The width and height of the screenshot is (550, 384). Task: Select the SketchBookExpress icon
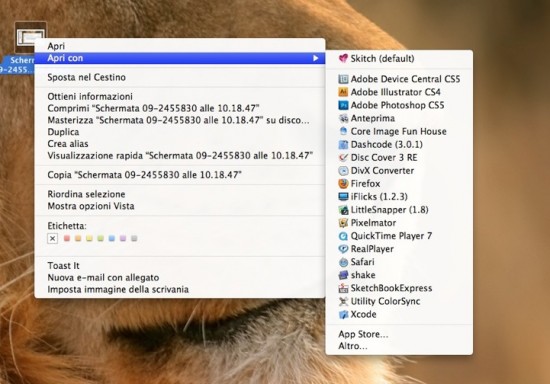[343, 288]
